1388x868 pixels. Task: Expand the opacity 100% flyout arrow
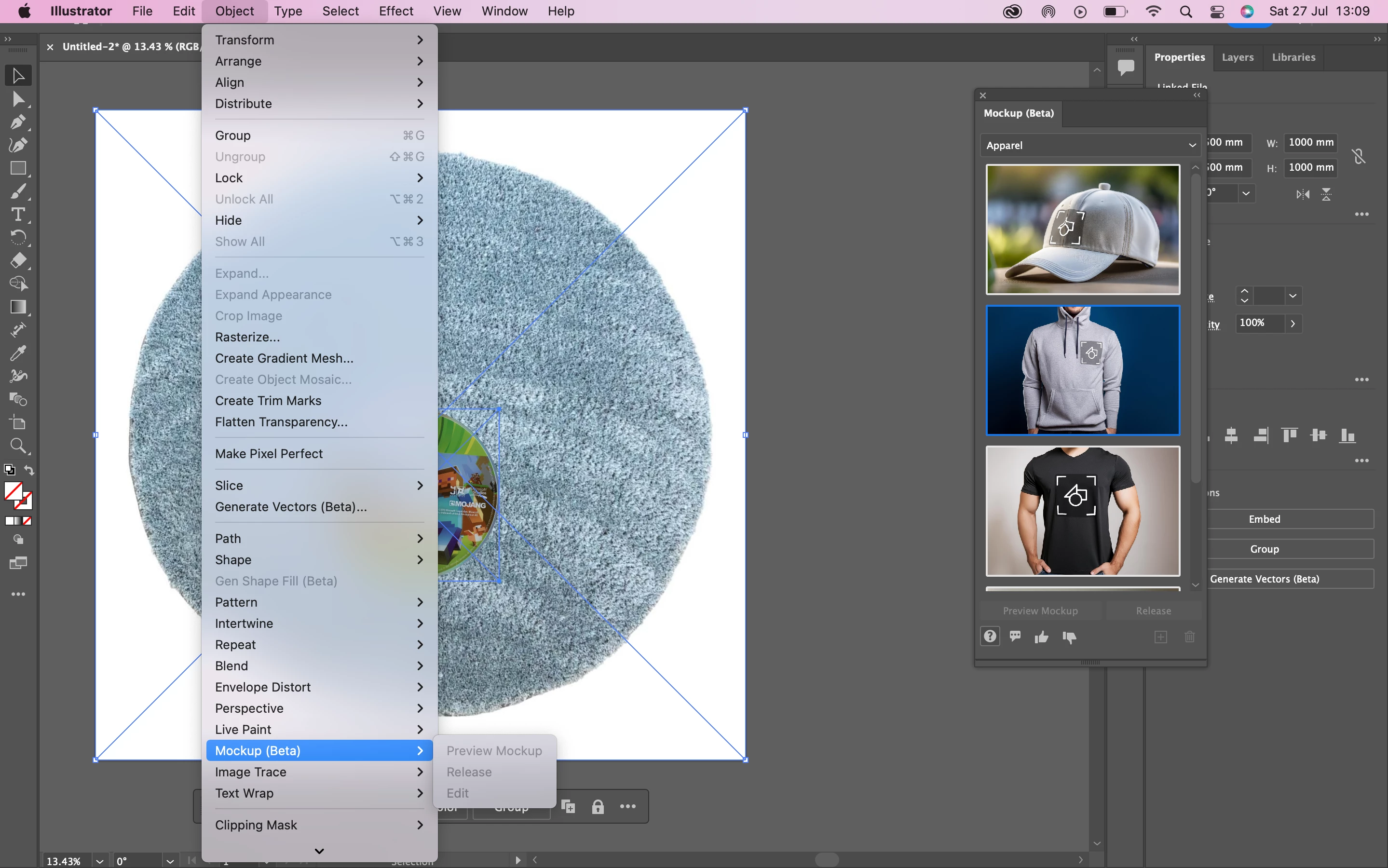tap(1293, 323)
